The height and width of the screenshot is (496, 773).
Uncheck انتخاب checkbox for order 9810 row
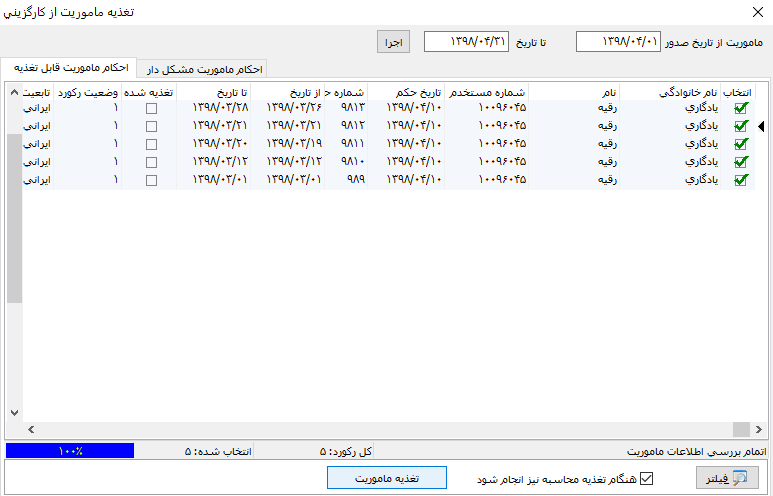coord(740,162)
